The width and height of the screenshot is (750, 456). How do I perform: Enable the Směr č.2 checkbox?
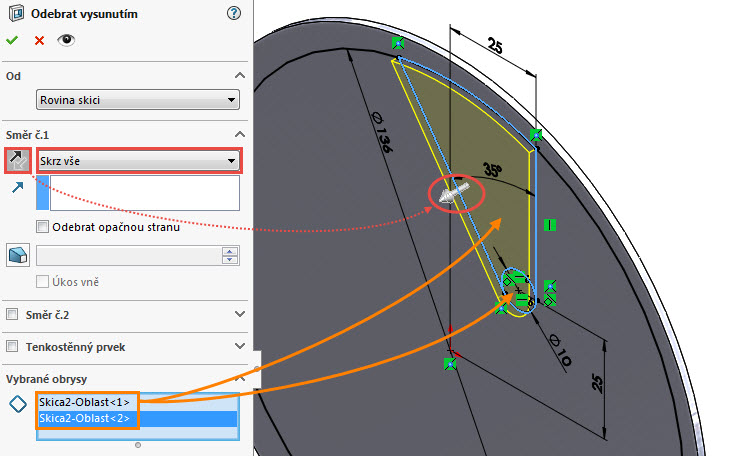point(12,314)
